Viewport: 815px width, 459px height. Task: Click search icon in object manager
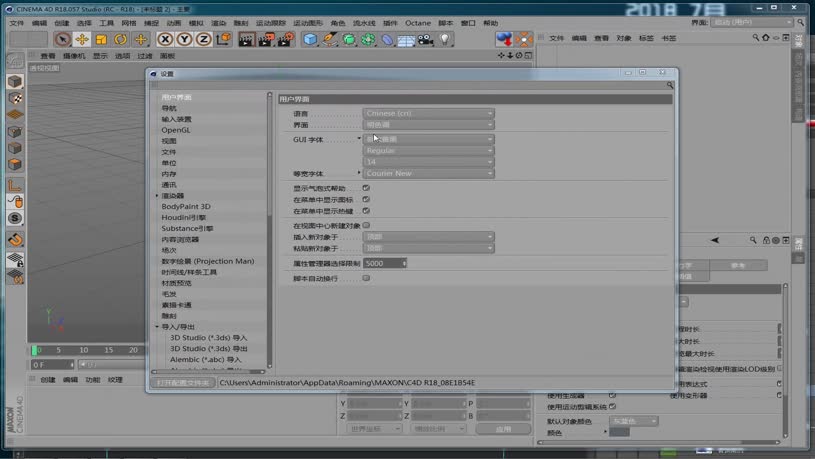[755, 37]
